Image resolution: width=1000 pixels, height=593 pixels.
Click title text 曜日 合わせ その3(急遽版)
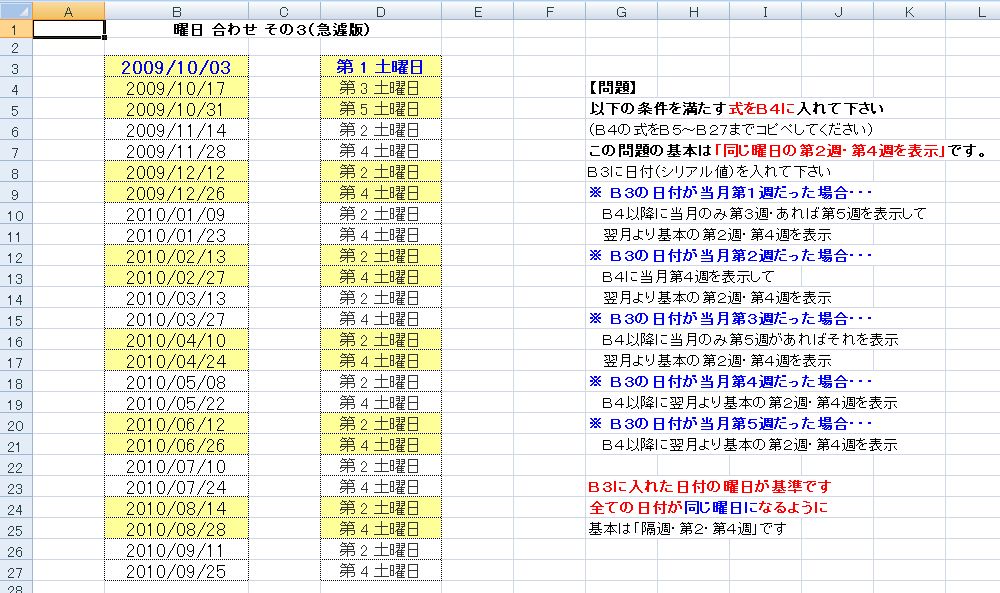click(272, 29)
